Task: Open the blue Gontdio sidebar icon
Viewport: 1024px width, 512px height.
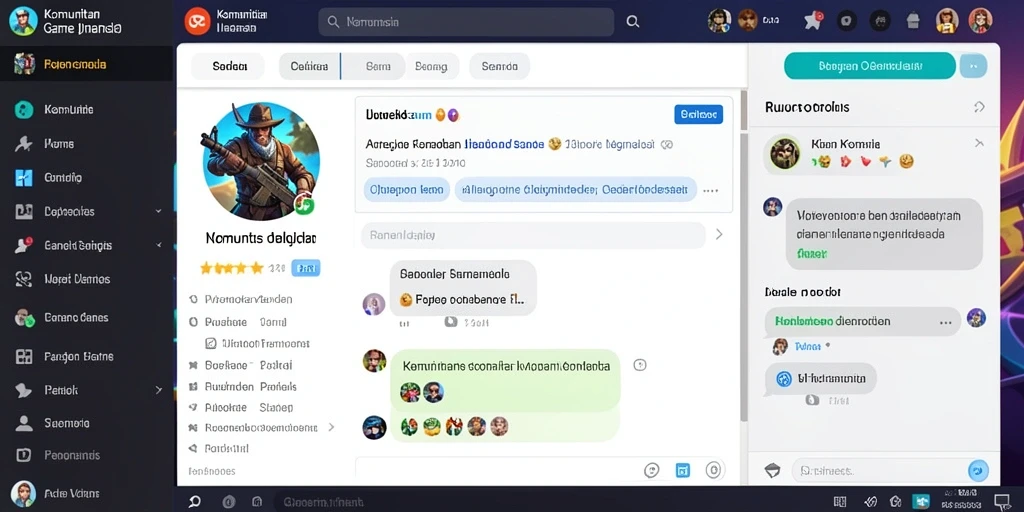Action: [24, 178]
